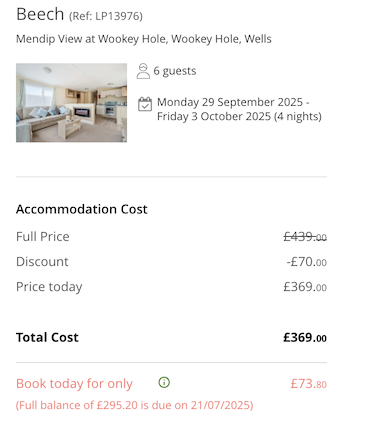Click the 6 guests label
This screenshot has height=433, width=383.
pyautogui.click(x=175, y=71)
